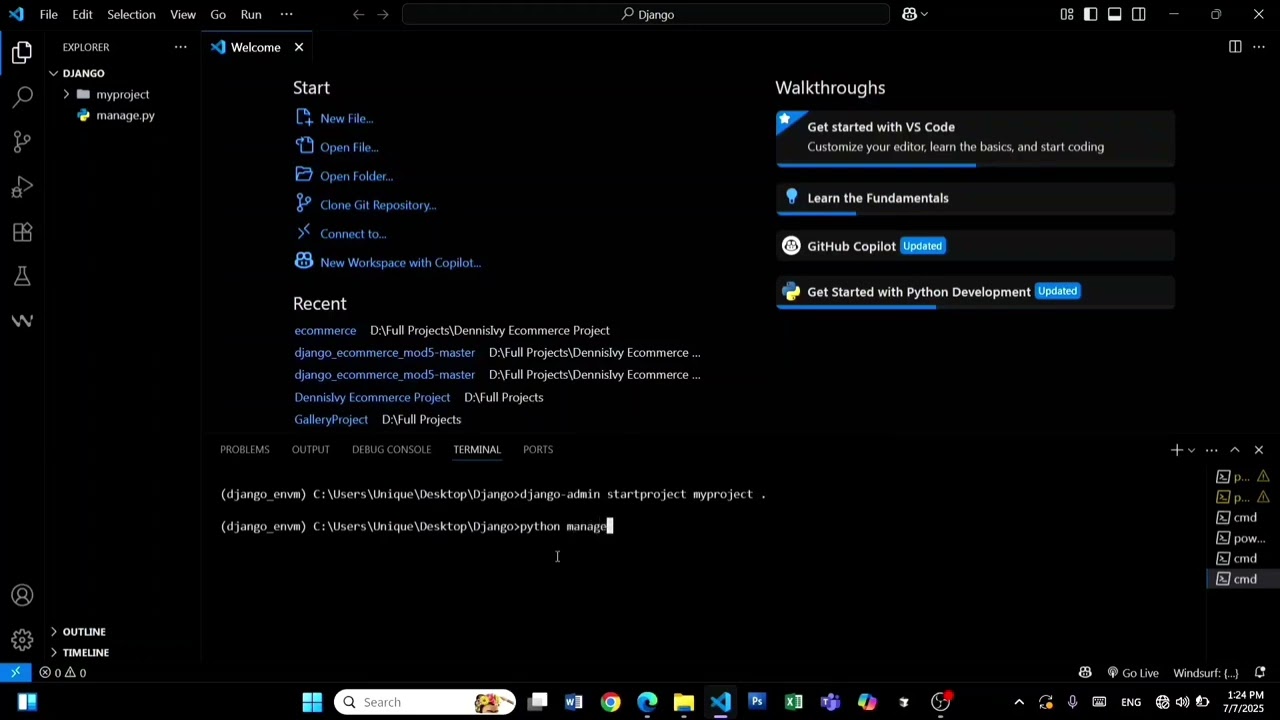Switch to the Output tab

pos(310,450)
